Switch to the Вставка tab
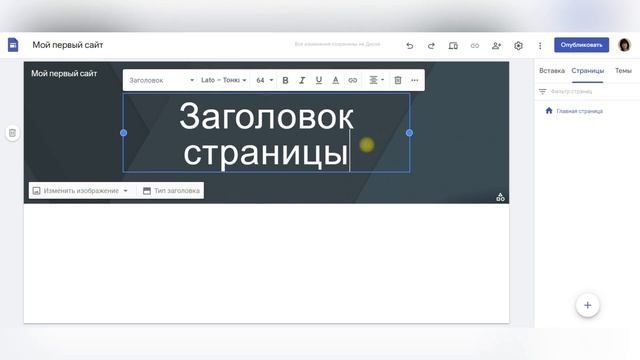The image size is (640, 360). (x=552, y=71)
